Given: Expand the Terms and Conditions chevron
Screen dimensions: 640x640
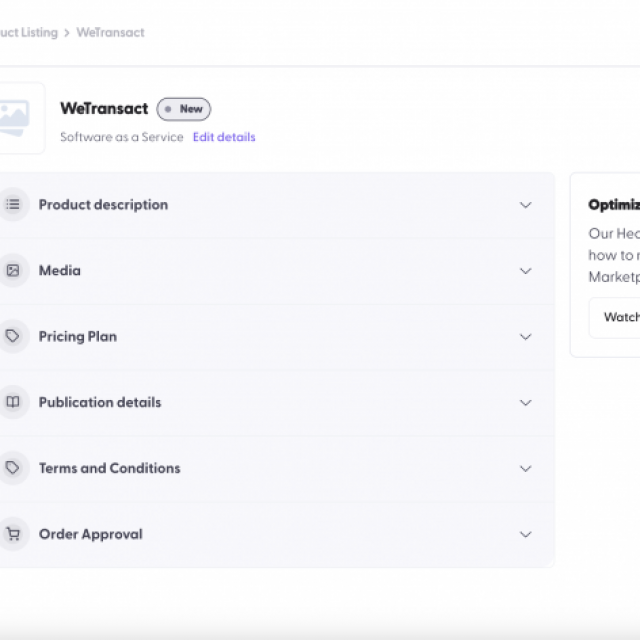Looking at the screenshot, I should click(x=526, y=468).
